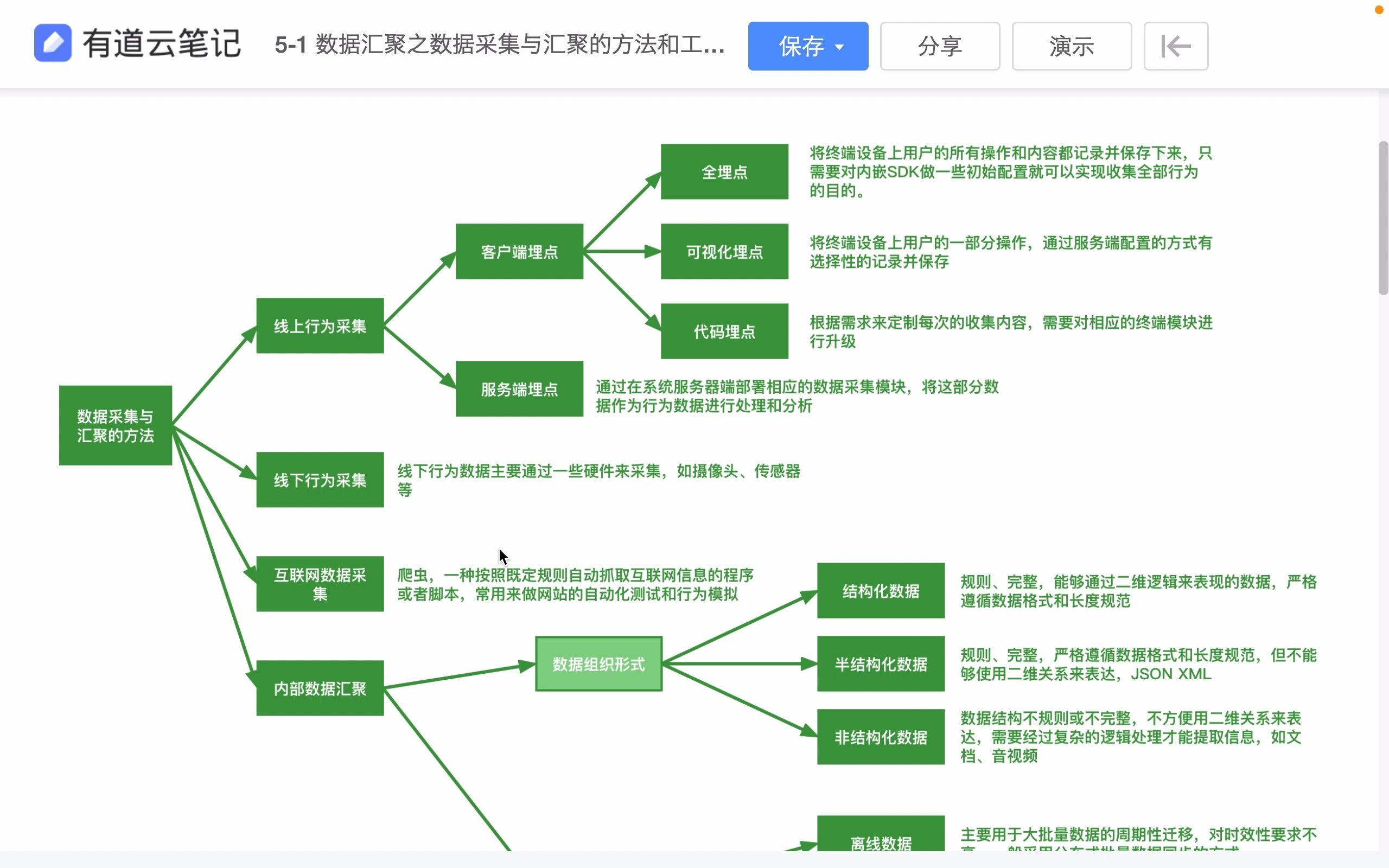1389x868 pixels.
Task: Open the 保存 dropdown arrow
Action: (839, 47)
